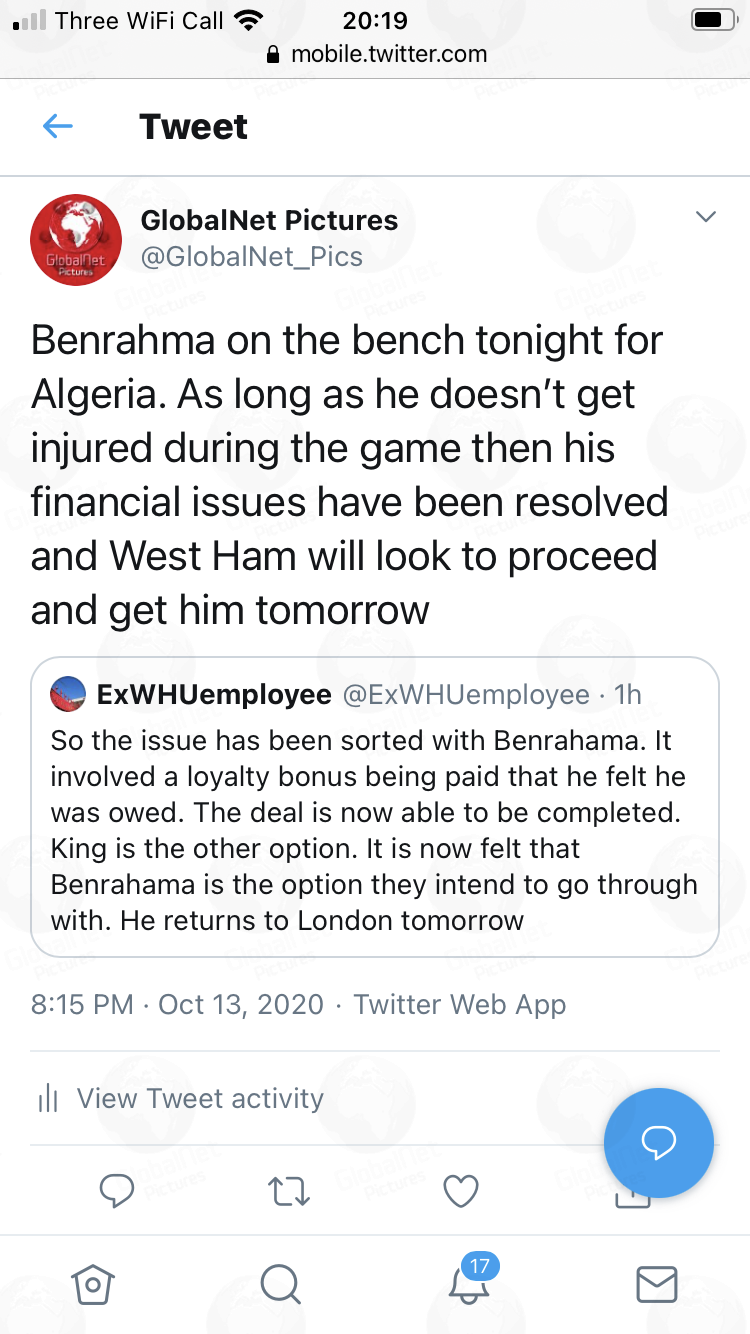The image size is (750, 1334).
Task: Reply using the speech bubble icon
Action: pyautogui.click(x=117, y=1190)
